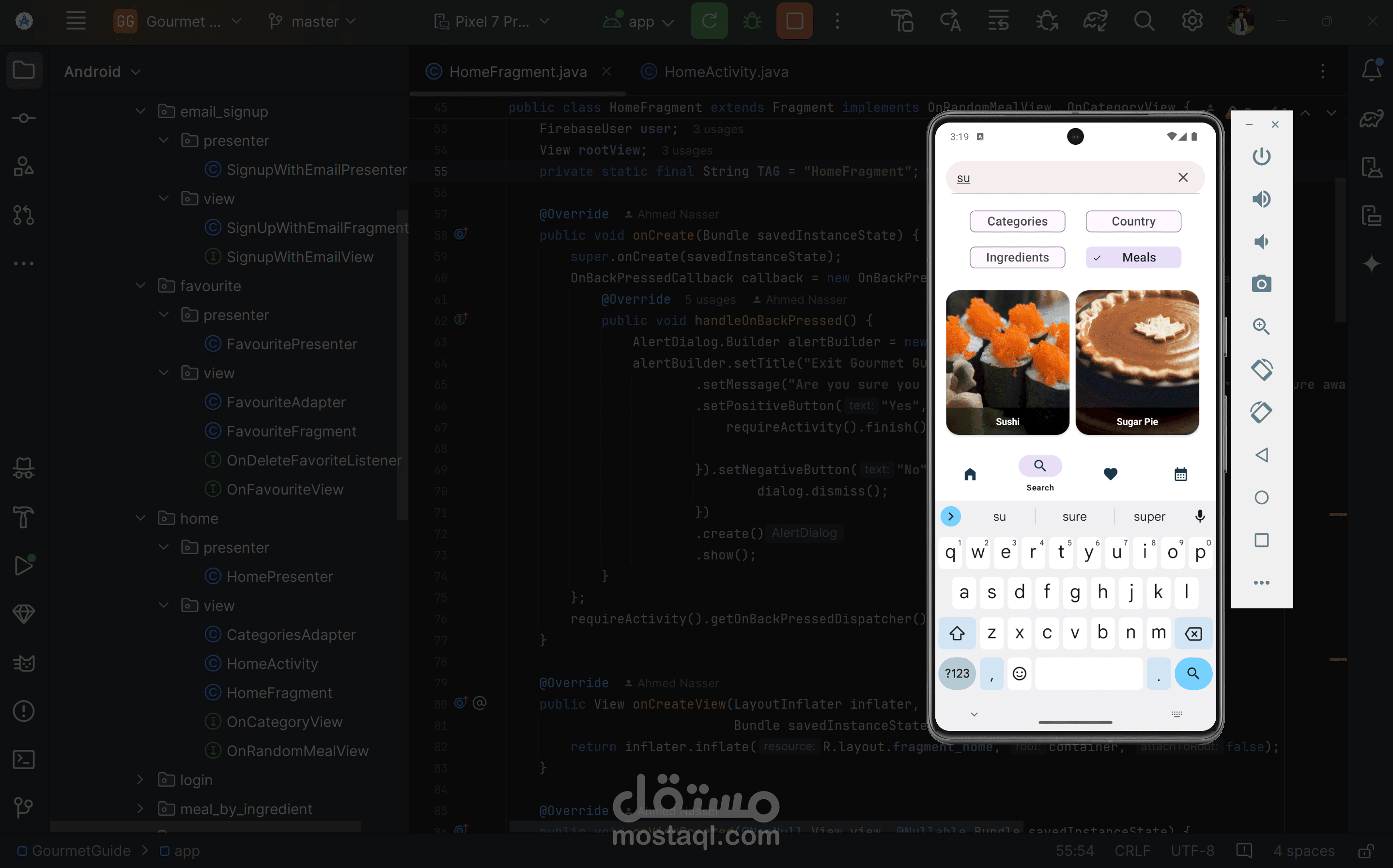Open the Sushi meal thumbnail

(x=1006, y=362)
